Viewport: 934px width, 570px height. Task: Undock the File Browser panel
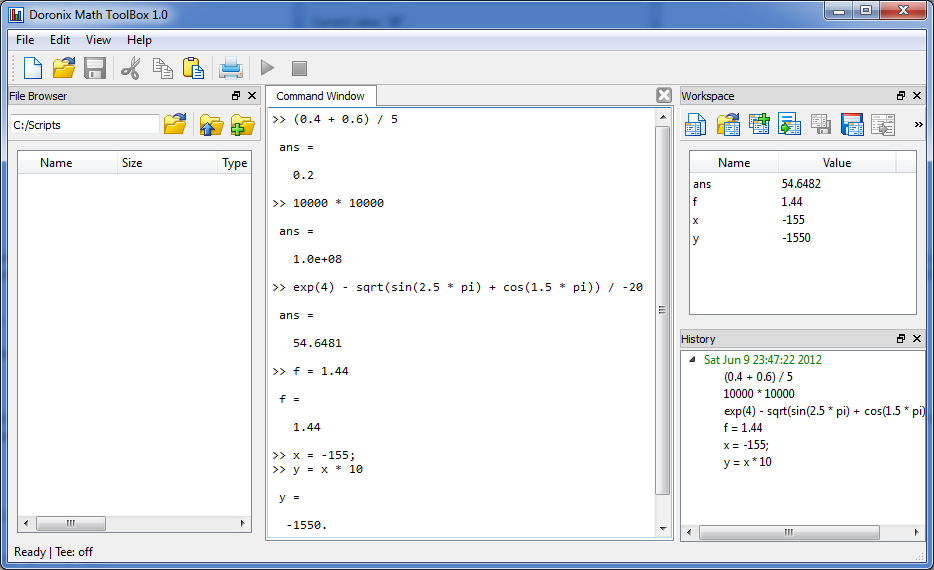pyautogui.click(x=236, y=96)
